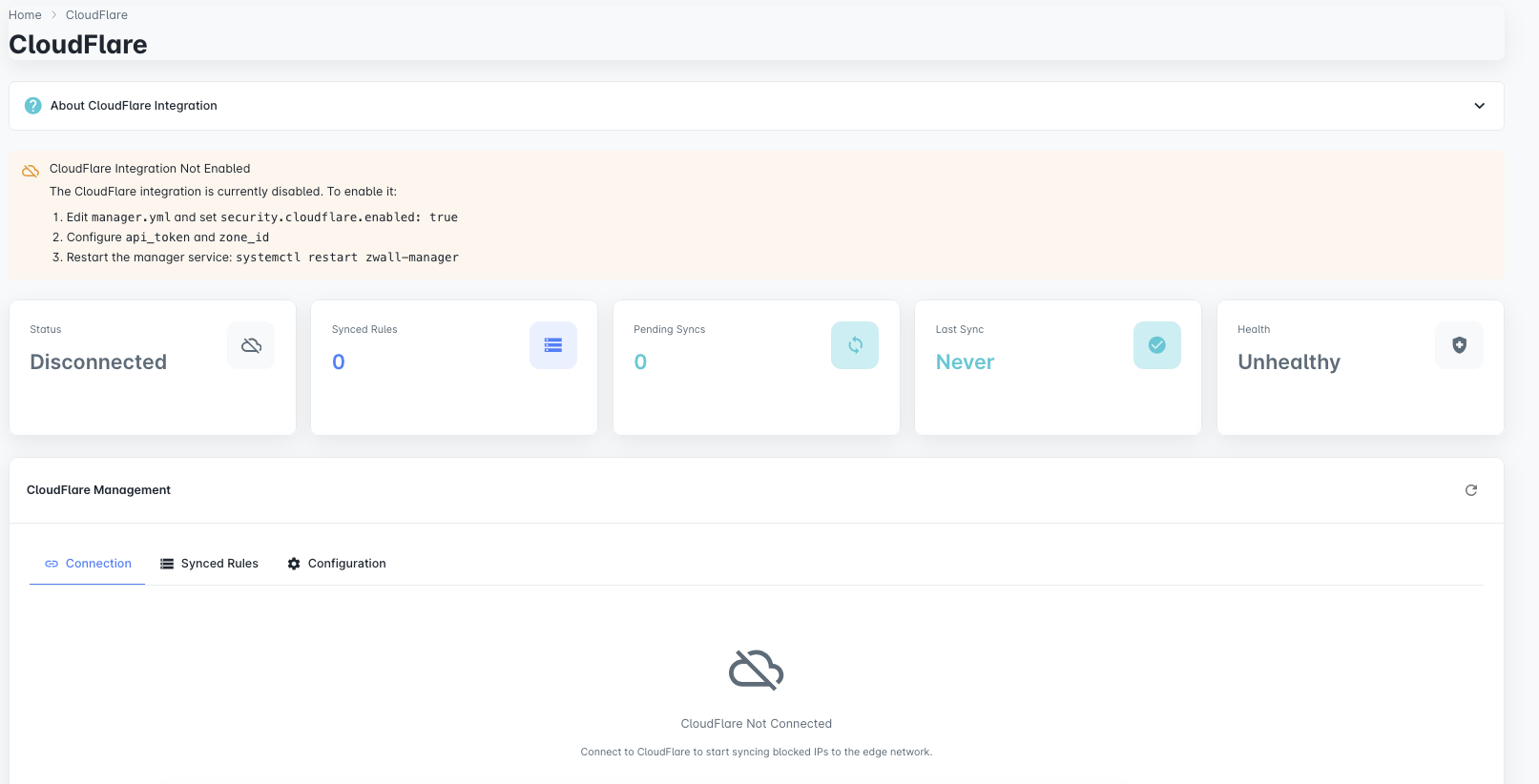Click the Last Sync checkmark icon
Image resolution: width=1539 pixels, height=784 pixels.
pyautogui.click(x=1157, y=345)
